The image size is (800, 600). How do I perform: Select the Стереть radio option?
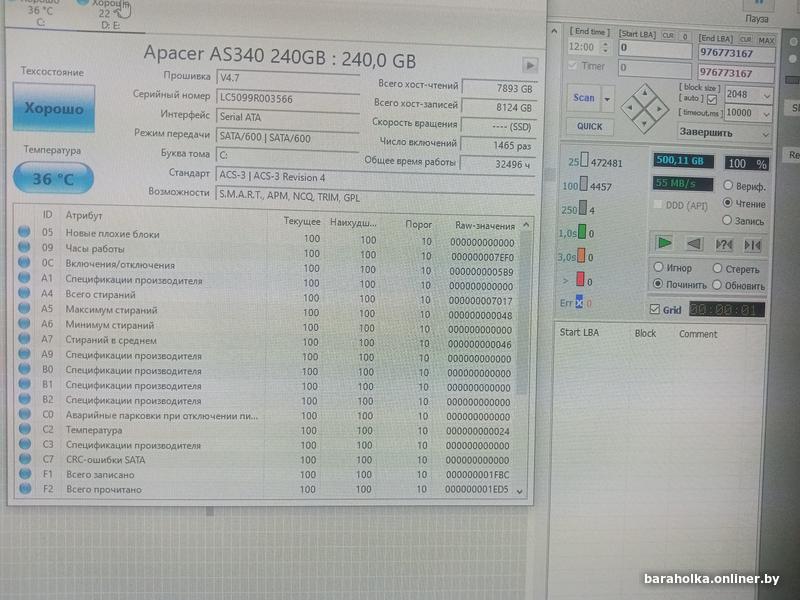pos(717,268)
